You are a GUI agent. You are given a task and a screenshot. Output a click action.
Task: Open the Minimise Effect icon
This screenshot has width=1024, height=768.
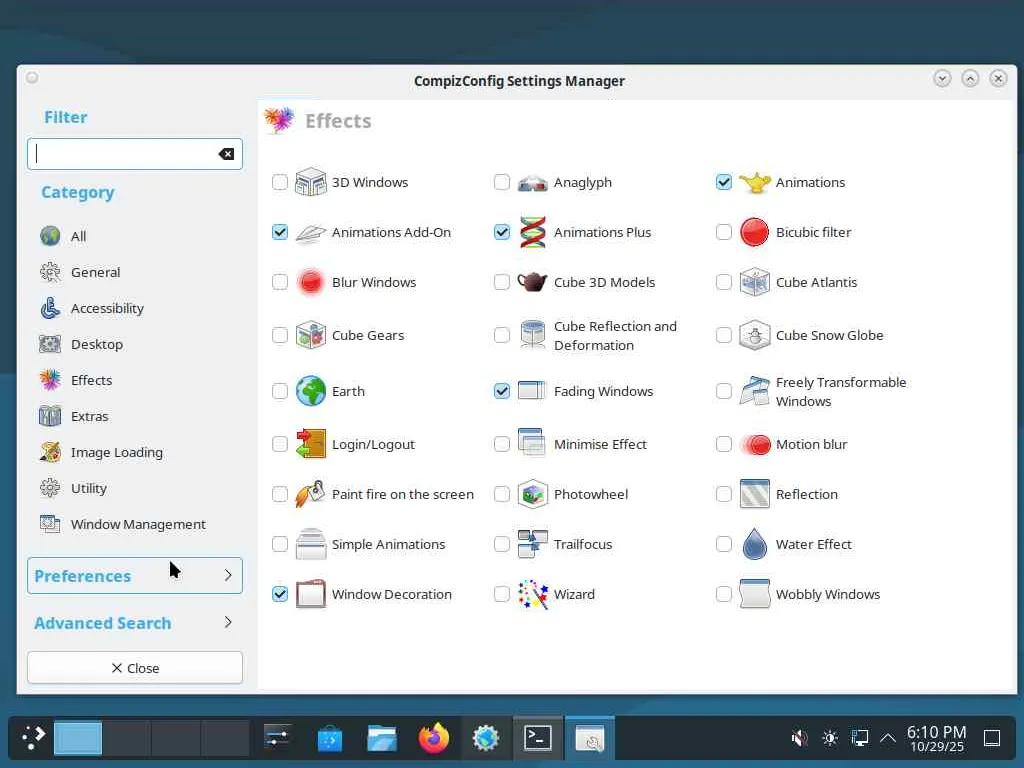[x=532, y=444]
